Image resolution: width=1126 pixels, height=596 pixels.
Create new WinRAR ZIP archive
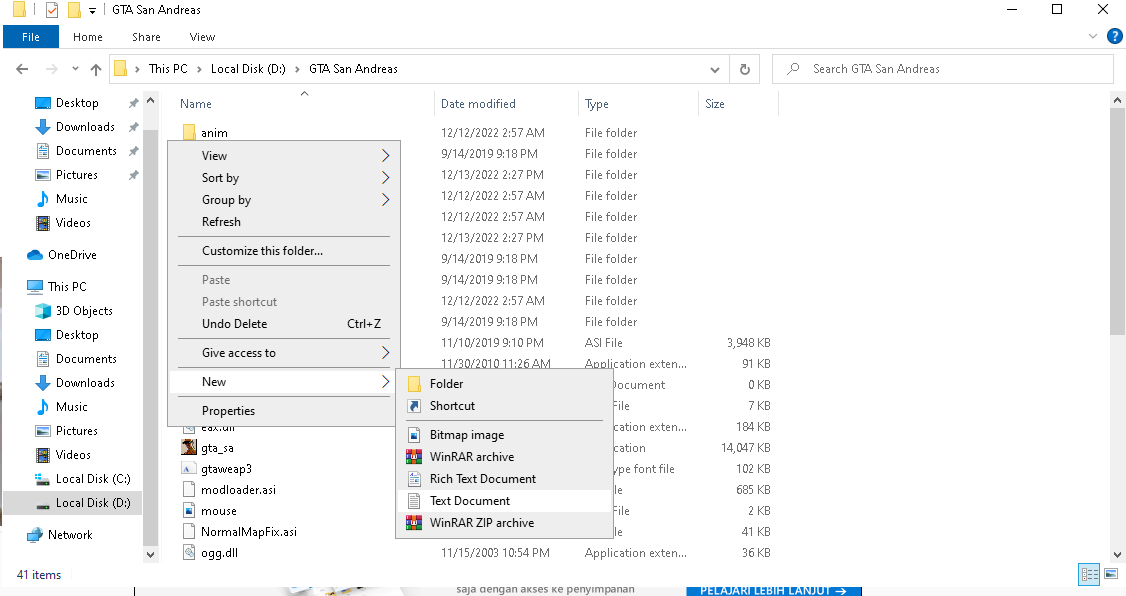(x=504, y=523)
